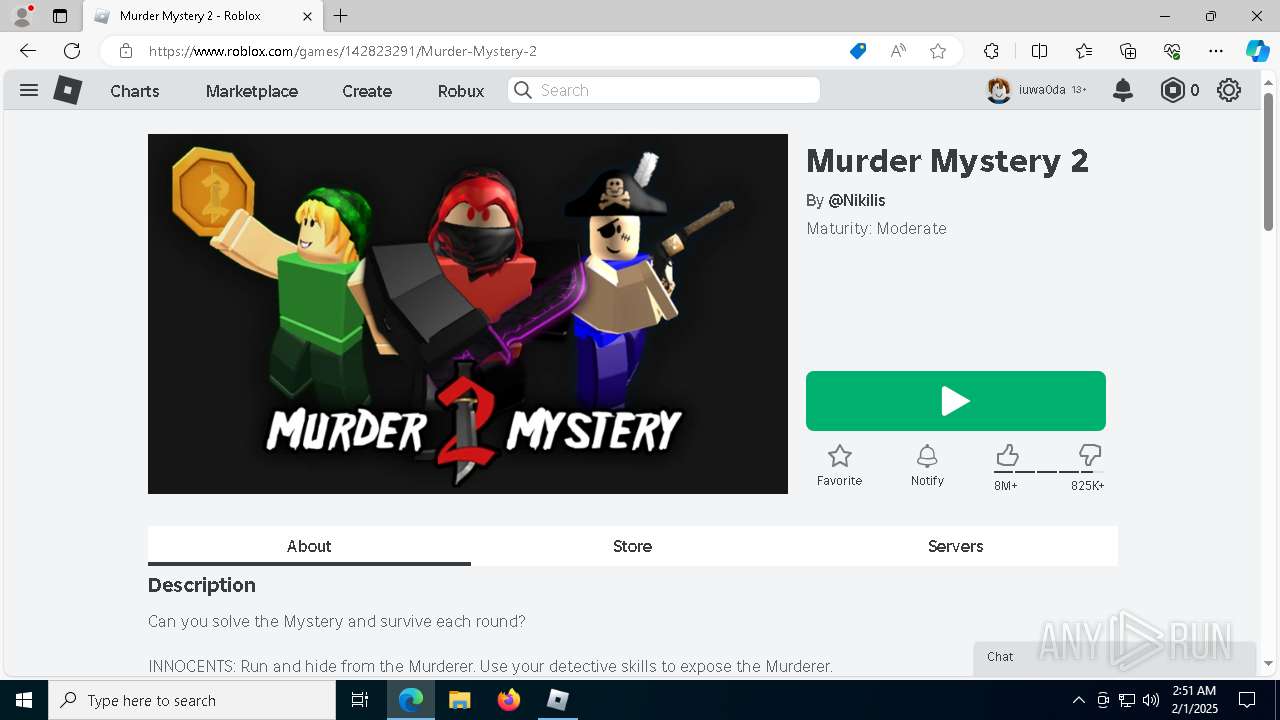Open Marketplace in Roblox navigation
Image resolution: width=1280 pixels, height=720 pixels.
252,91
